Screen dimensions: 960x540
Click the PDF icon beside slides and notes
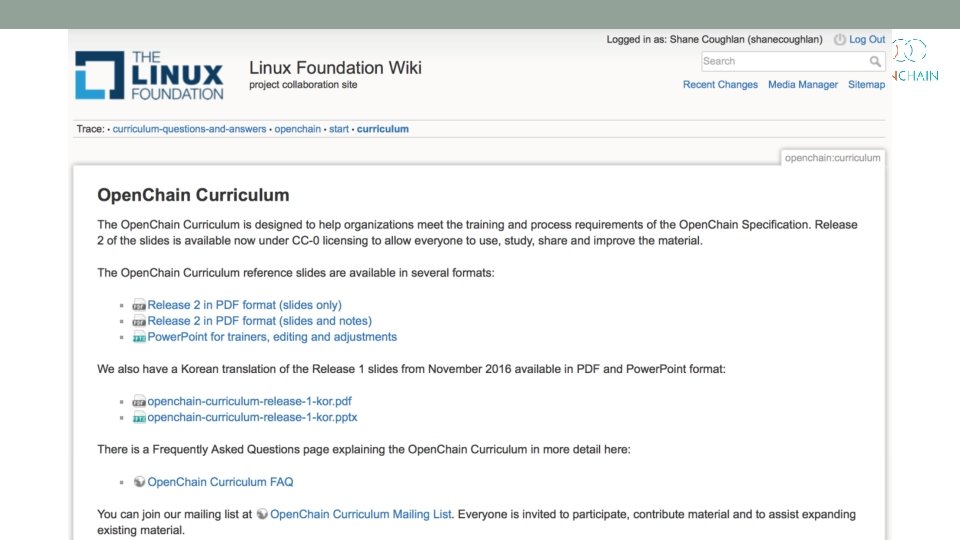[139, 321]
